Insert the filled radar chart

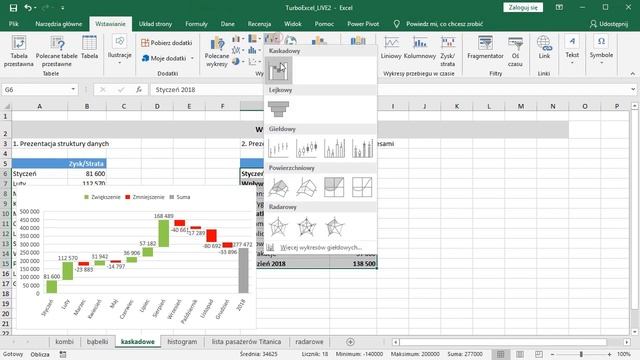[x=334, y=227]
